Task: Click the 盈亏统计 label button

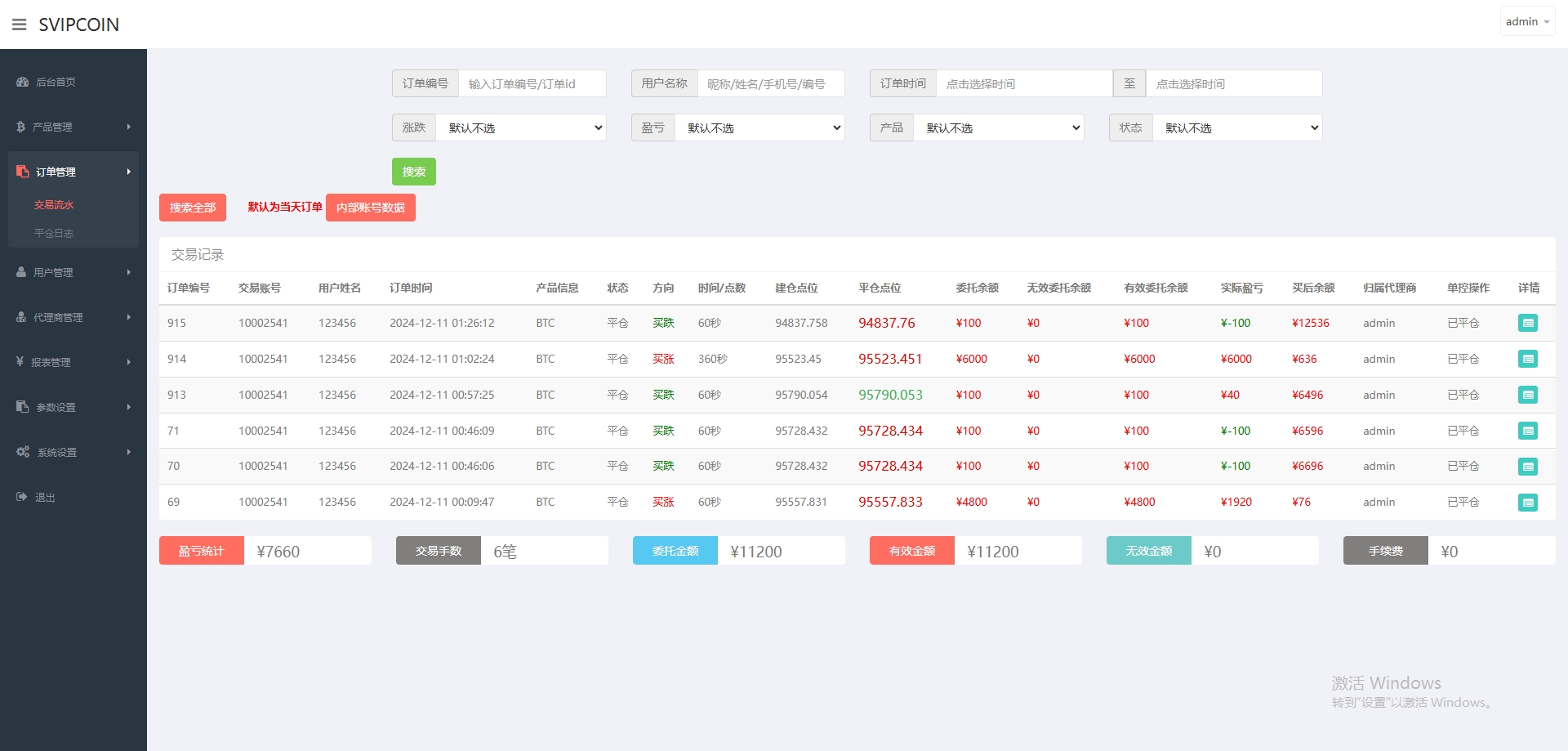Action: (202, 551)
